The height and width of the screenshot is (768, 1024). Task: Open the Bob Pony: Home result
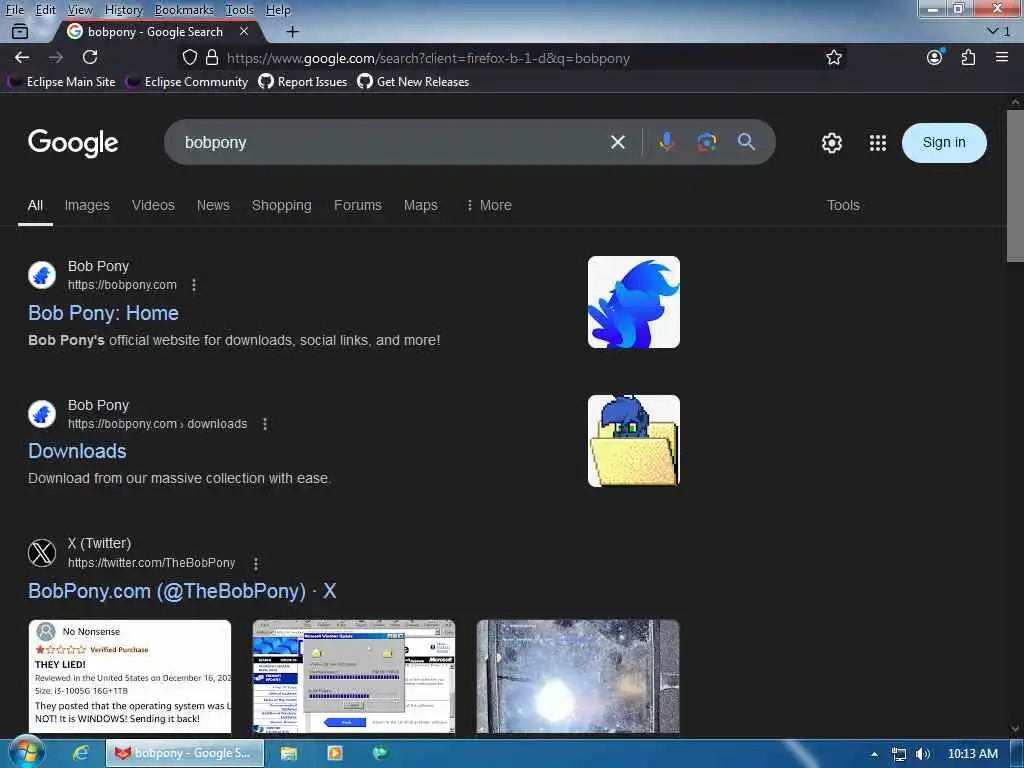click(103, 313)
